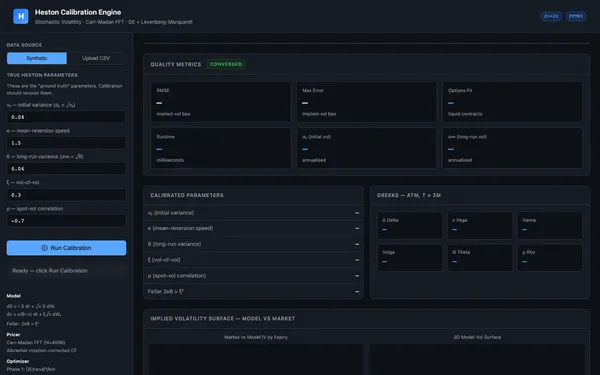Click the Phase 1: DE/rand/1/bin text
Image resolution: width=600 pixels, height=375 pixels.
(31, 369)
